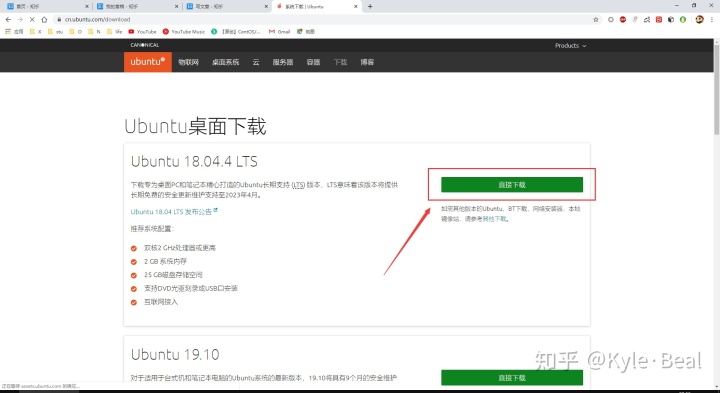Click the site lock icon in address bar
The width and height of the screenshot is (720, 393).
point(59,20)
